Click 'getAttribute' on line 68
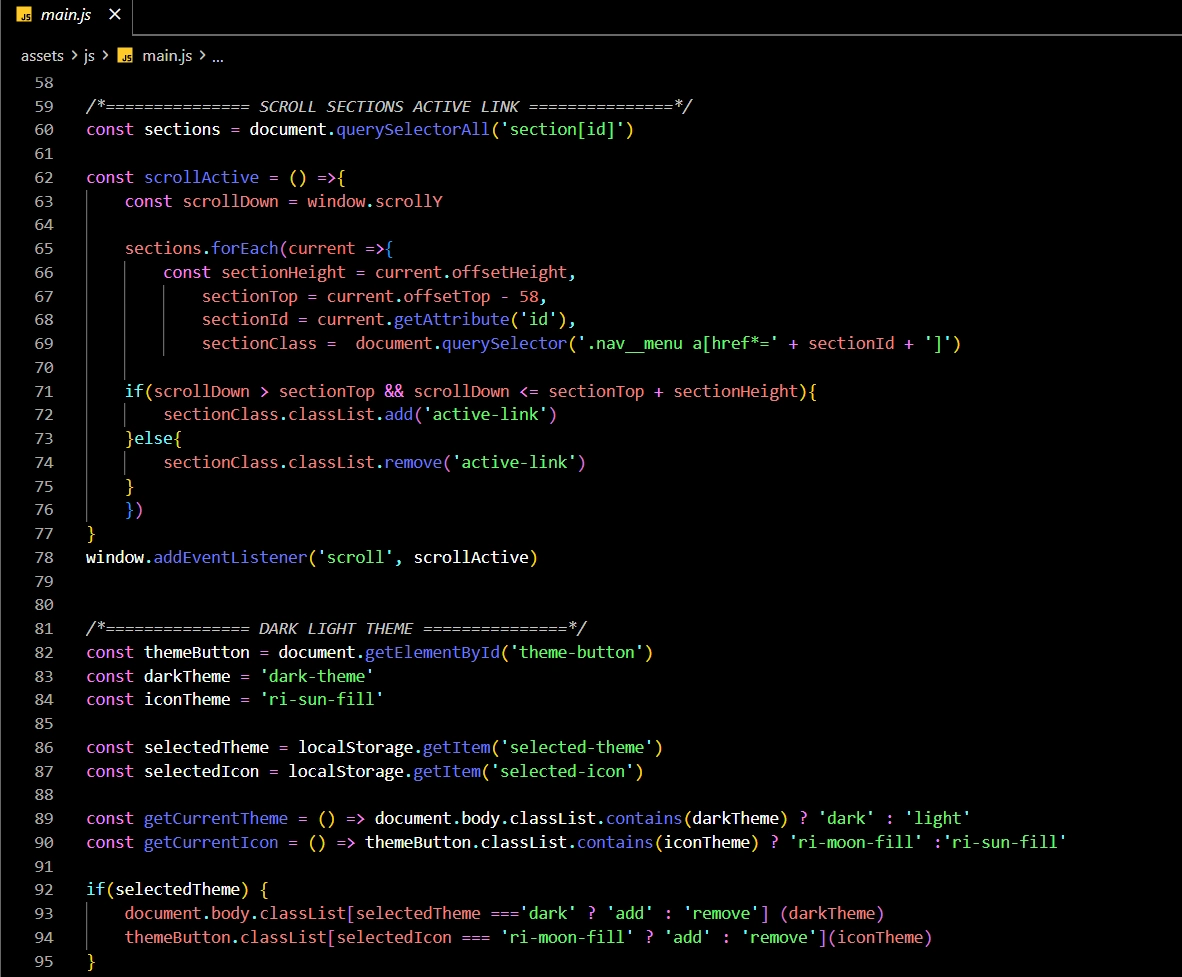The width and height of the screenshot is (1182, 977). [452, 320]
